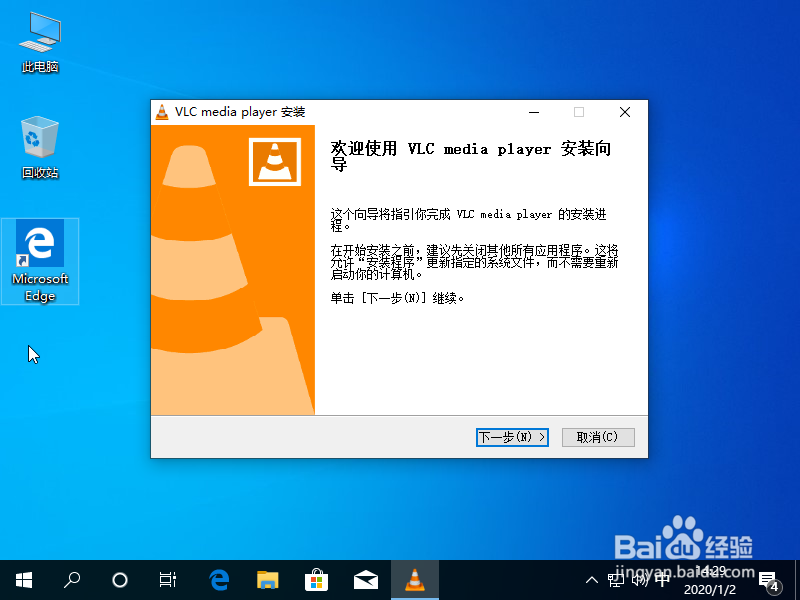
Task: Open the notification action center
Action: pyautogui.click(x=769, y=581)
